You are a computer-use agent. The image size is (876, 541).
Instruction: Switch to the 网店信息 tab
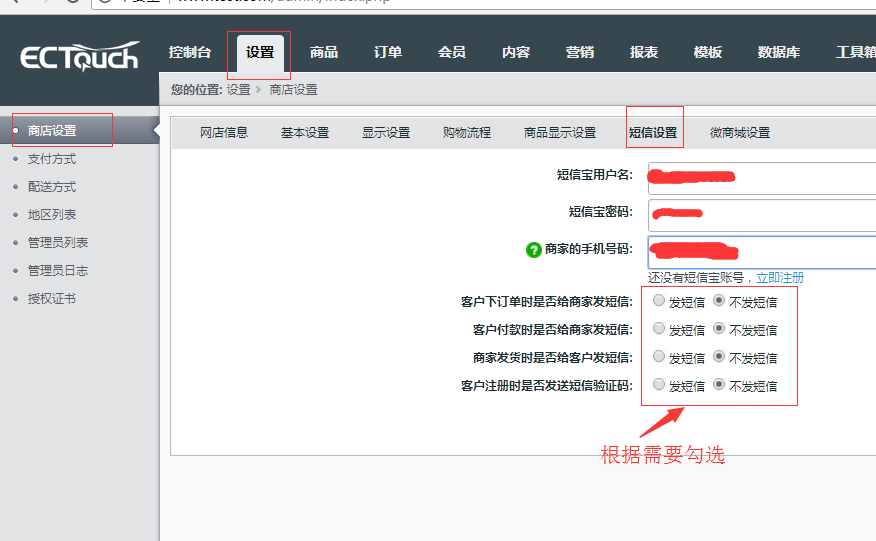pos(224,133)
